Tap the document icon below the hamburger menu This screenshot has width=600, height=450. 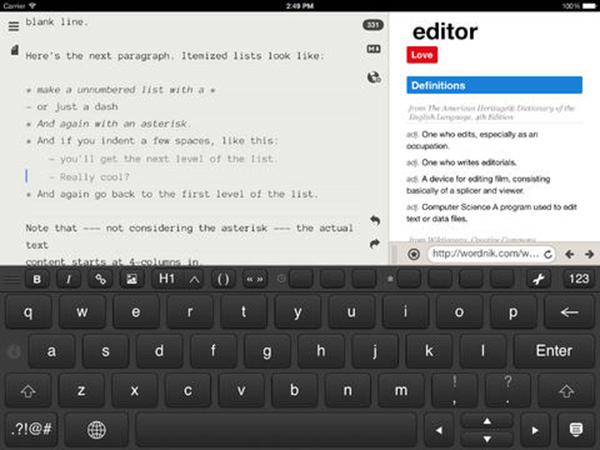[15, 50]
